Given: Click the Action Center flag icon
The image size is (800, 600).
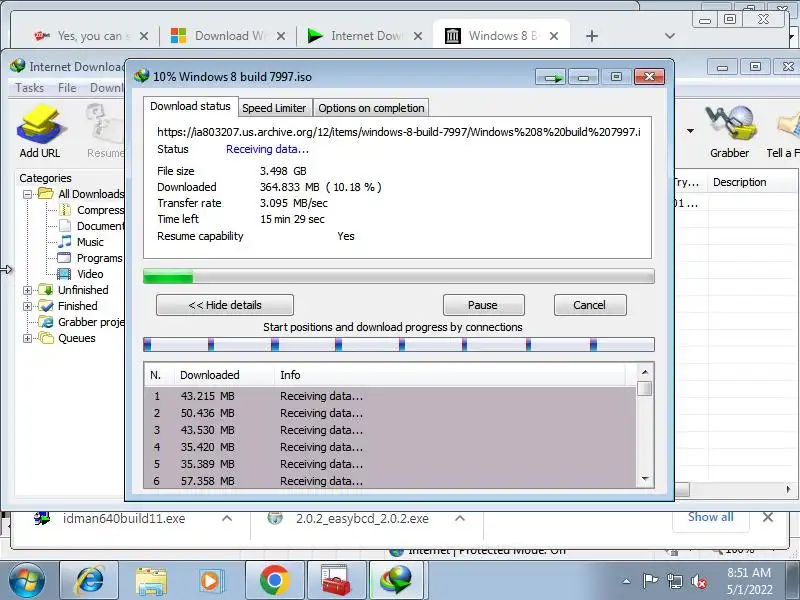Looking at the screenshot, I should [650, 581].
